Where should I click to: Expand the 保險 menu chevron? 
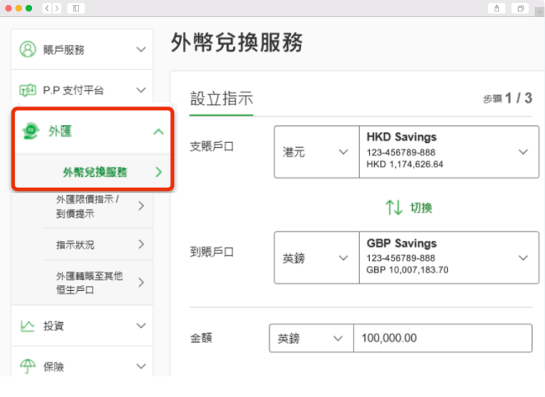pyautogui.click(x=141, y=366)
